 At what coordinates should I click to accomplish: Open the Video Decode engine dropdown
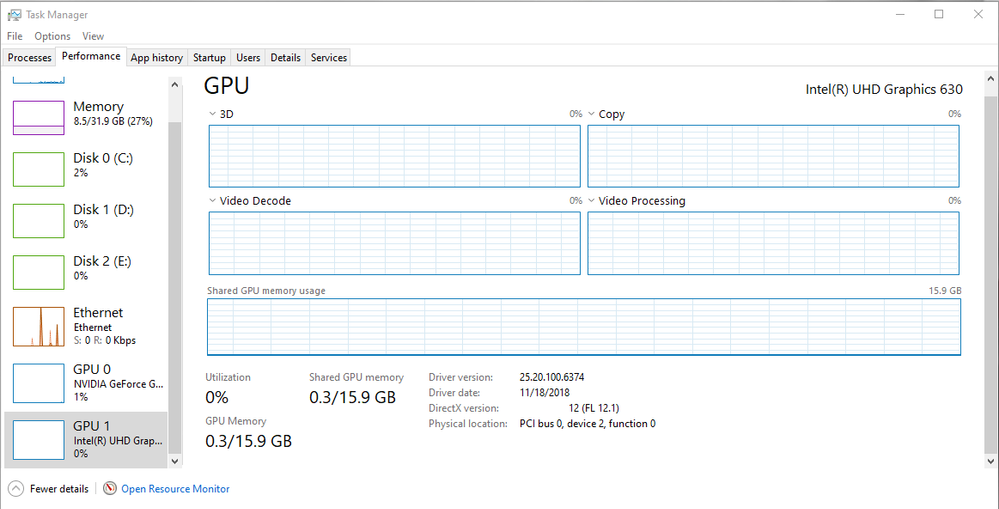213,201
